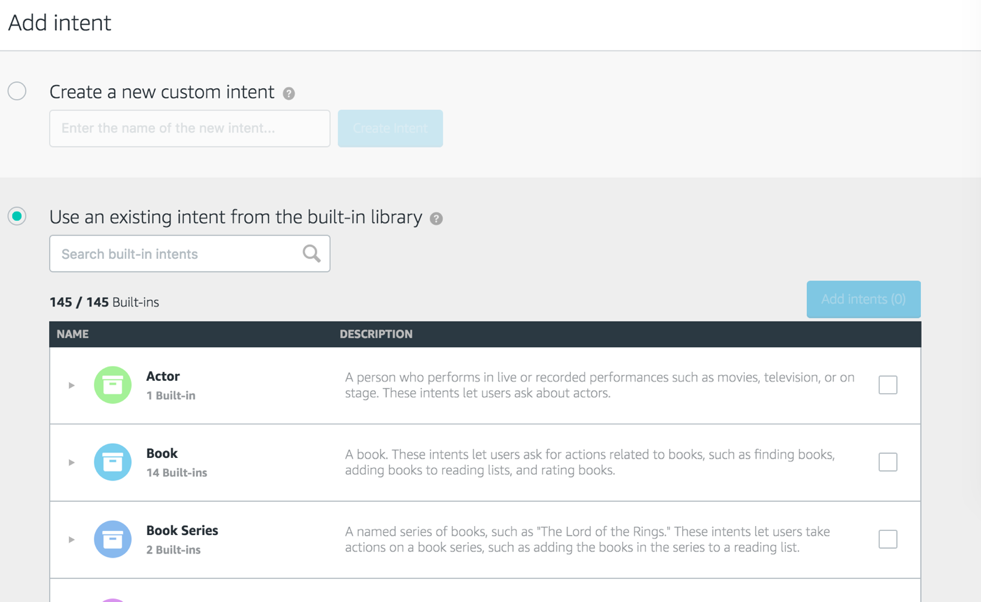Click help icon beside custom intent

[x=289, y=93]
